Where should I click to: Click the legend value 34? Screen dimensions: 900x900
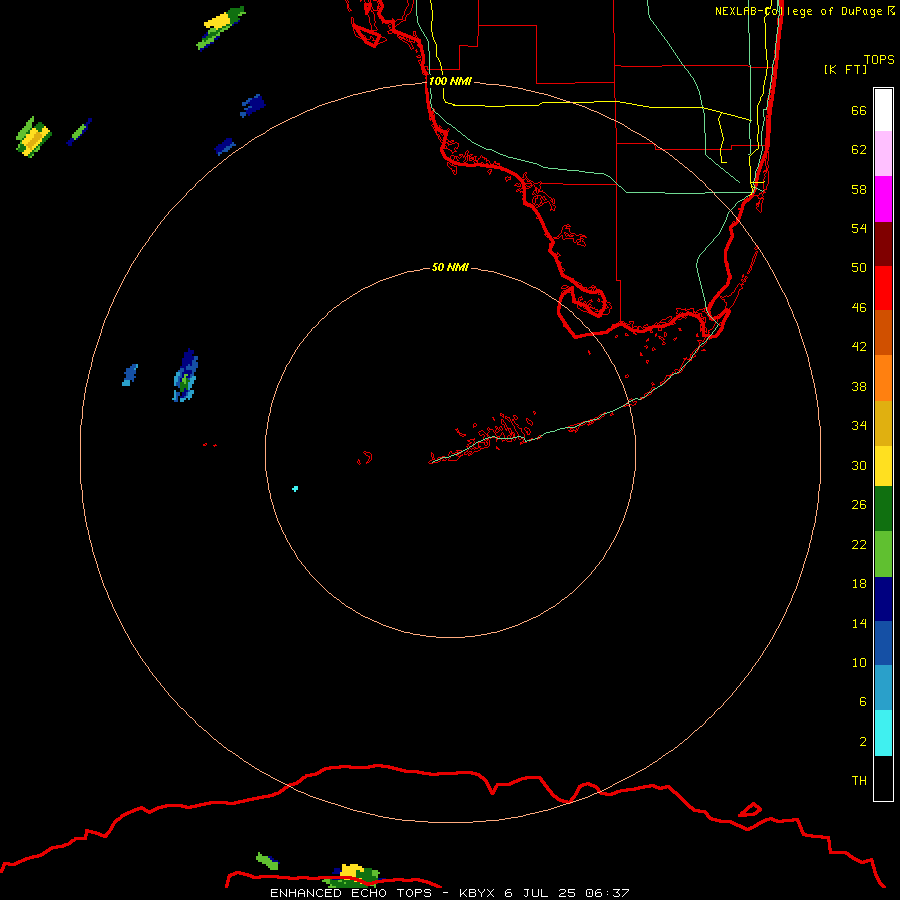click(859, 426)
